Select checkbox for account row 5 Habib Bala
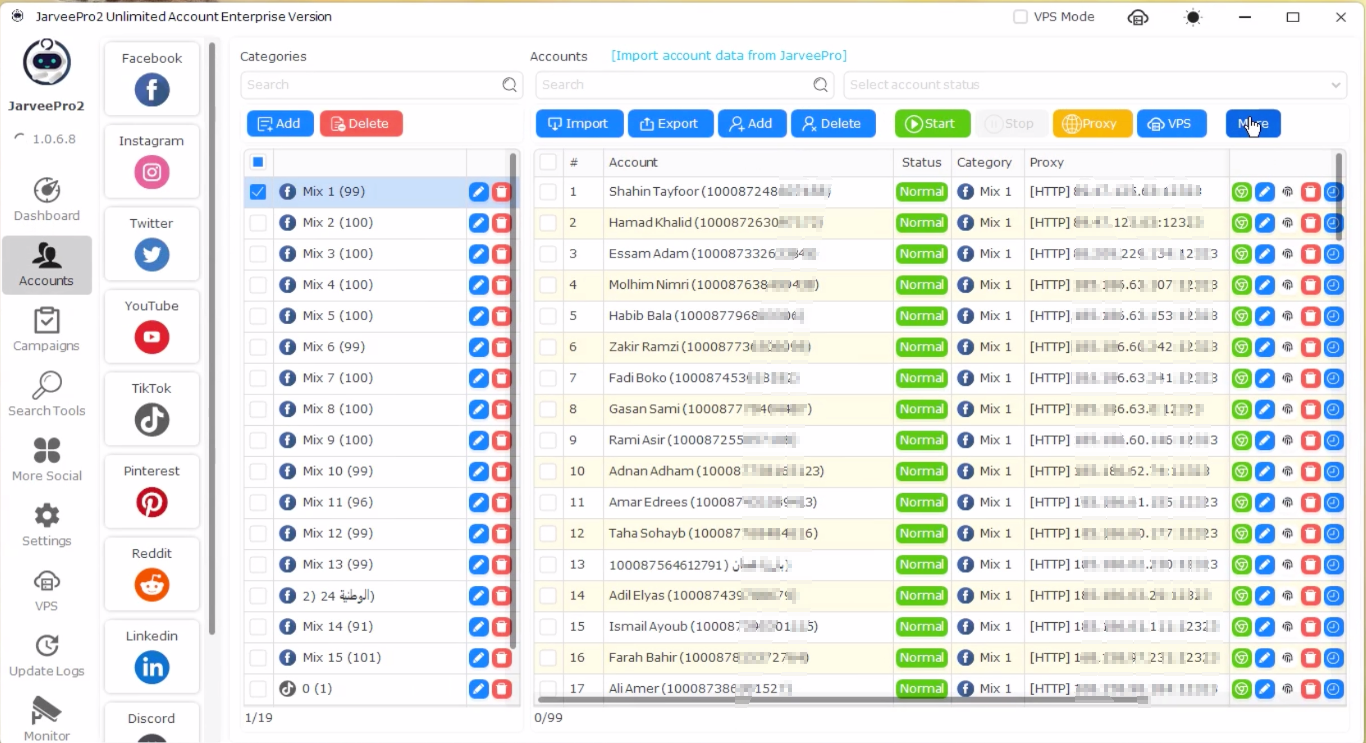Viewport: 1366px width, 743px height. coord(548,316)
